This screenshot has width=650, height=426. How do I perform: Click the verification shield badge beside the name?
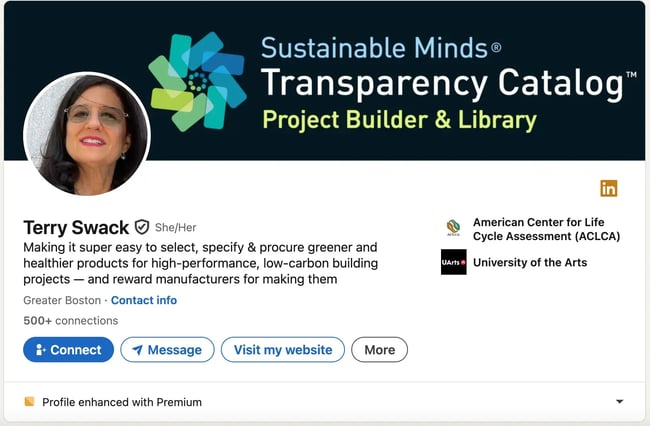point(142,227)
